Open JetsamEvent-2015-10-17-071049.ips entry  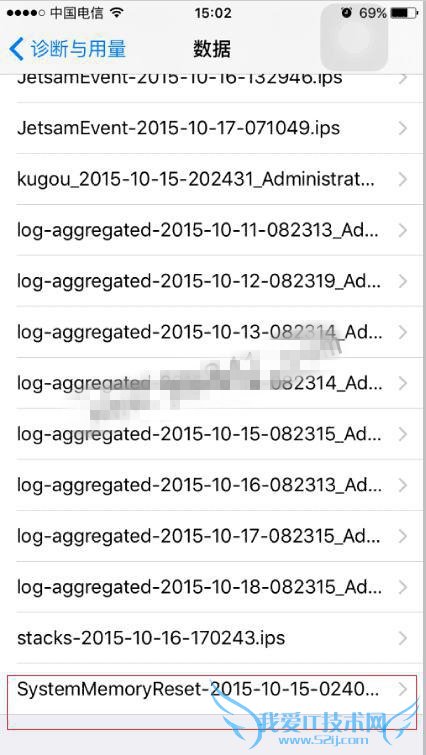click(x=213, y=128)
